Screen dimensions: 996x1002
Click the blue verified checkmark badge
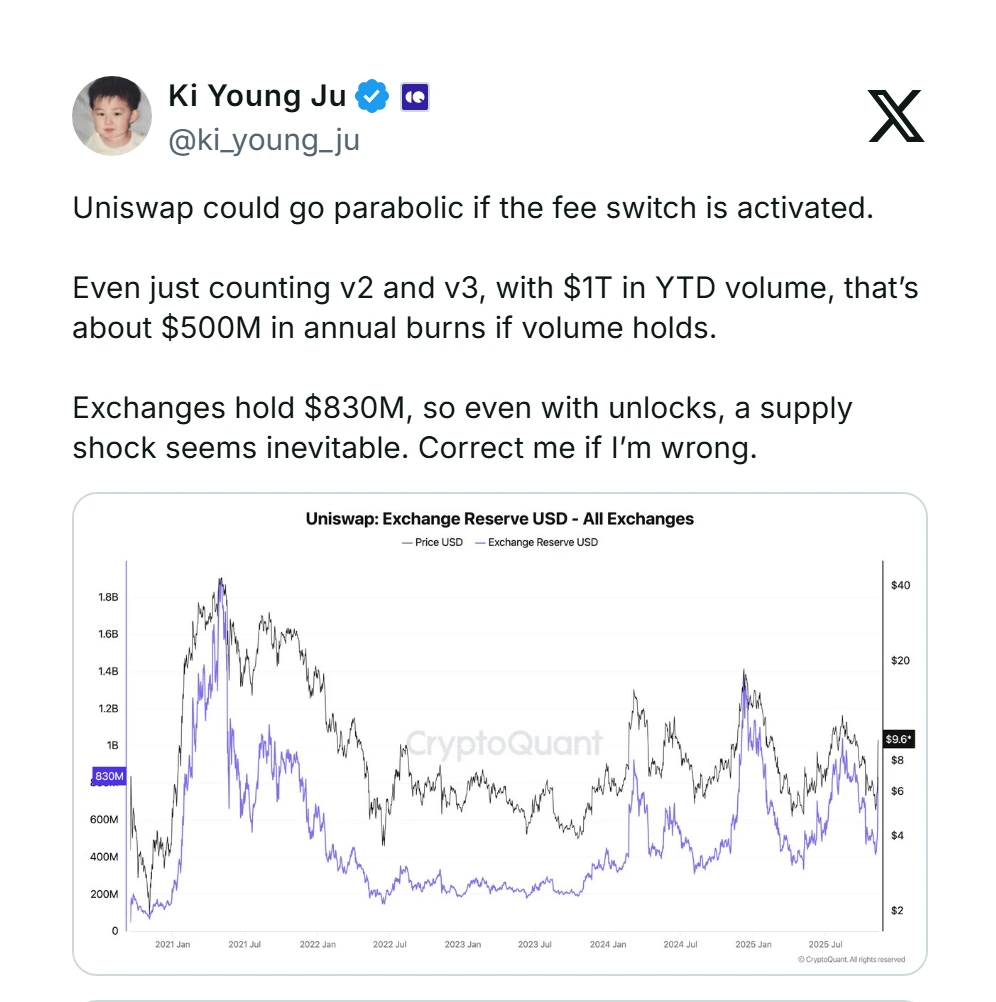[374, 96]
